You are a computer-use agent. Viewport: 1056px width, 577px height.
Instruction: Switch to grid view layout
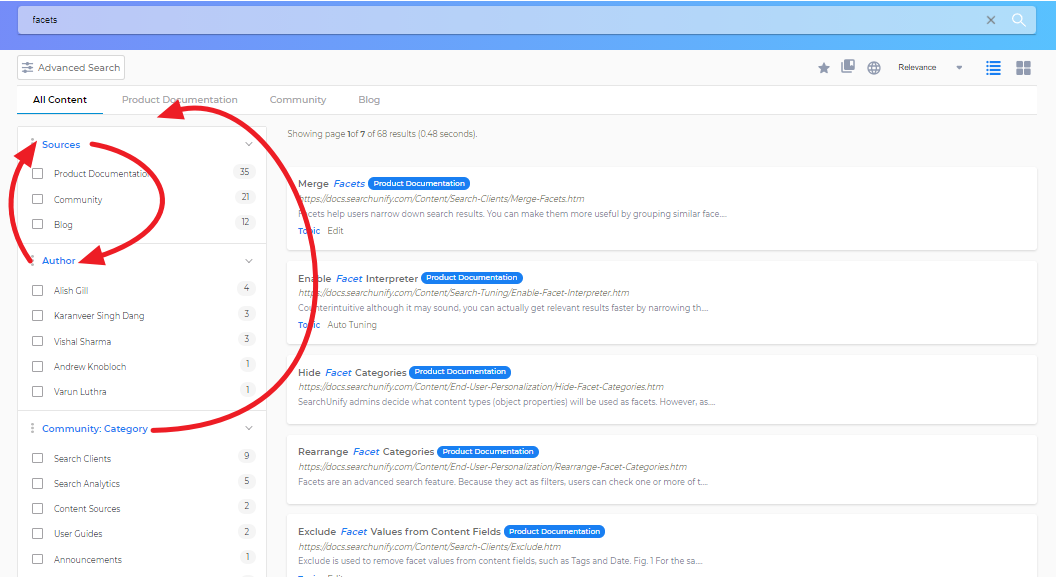coord(1023,68)
